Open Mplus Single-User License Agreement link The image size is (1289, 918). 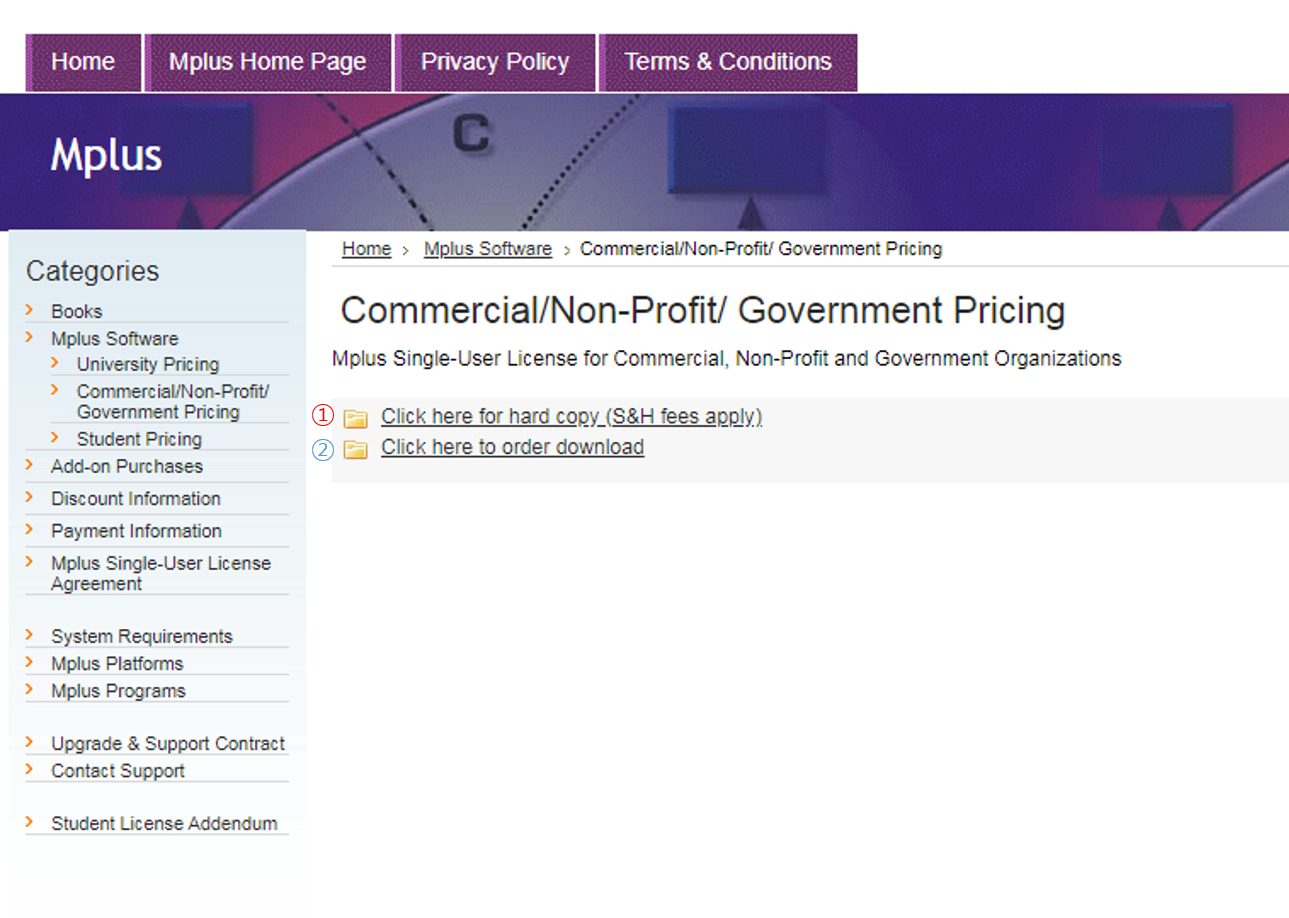161,573
